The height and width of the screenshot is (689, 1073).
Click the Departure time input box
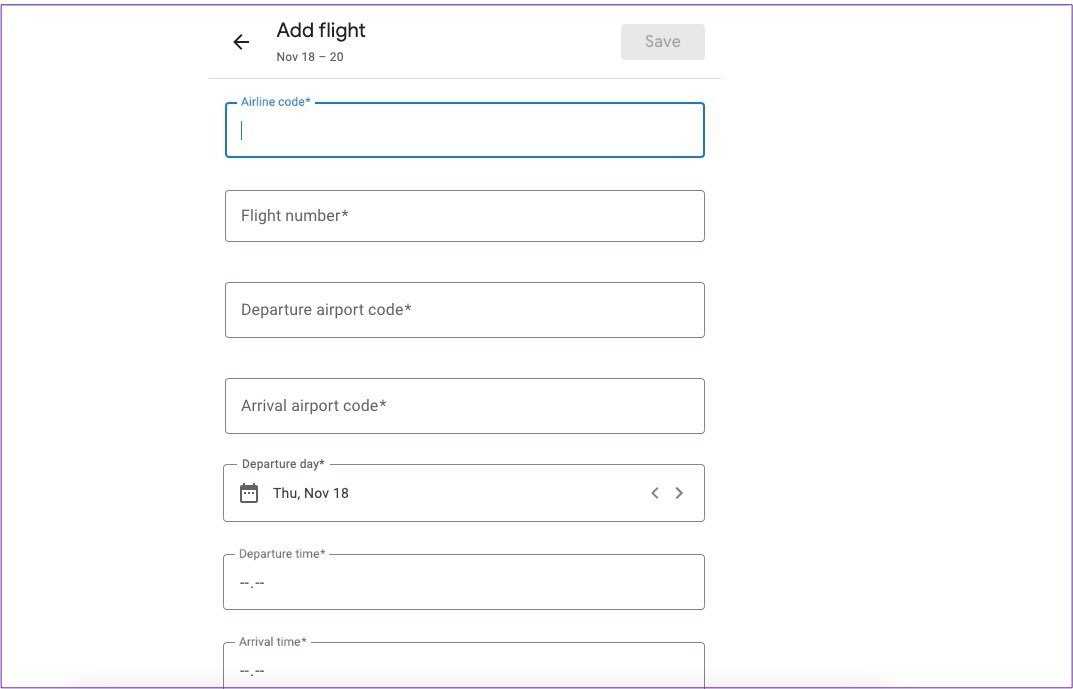(464, 583)
